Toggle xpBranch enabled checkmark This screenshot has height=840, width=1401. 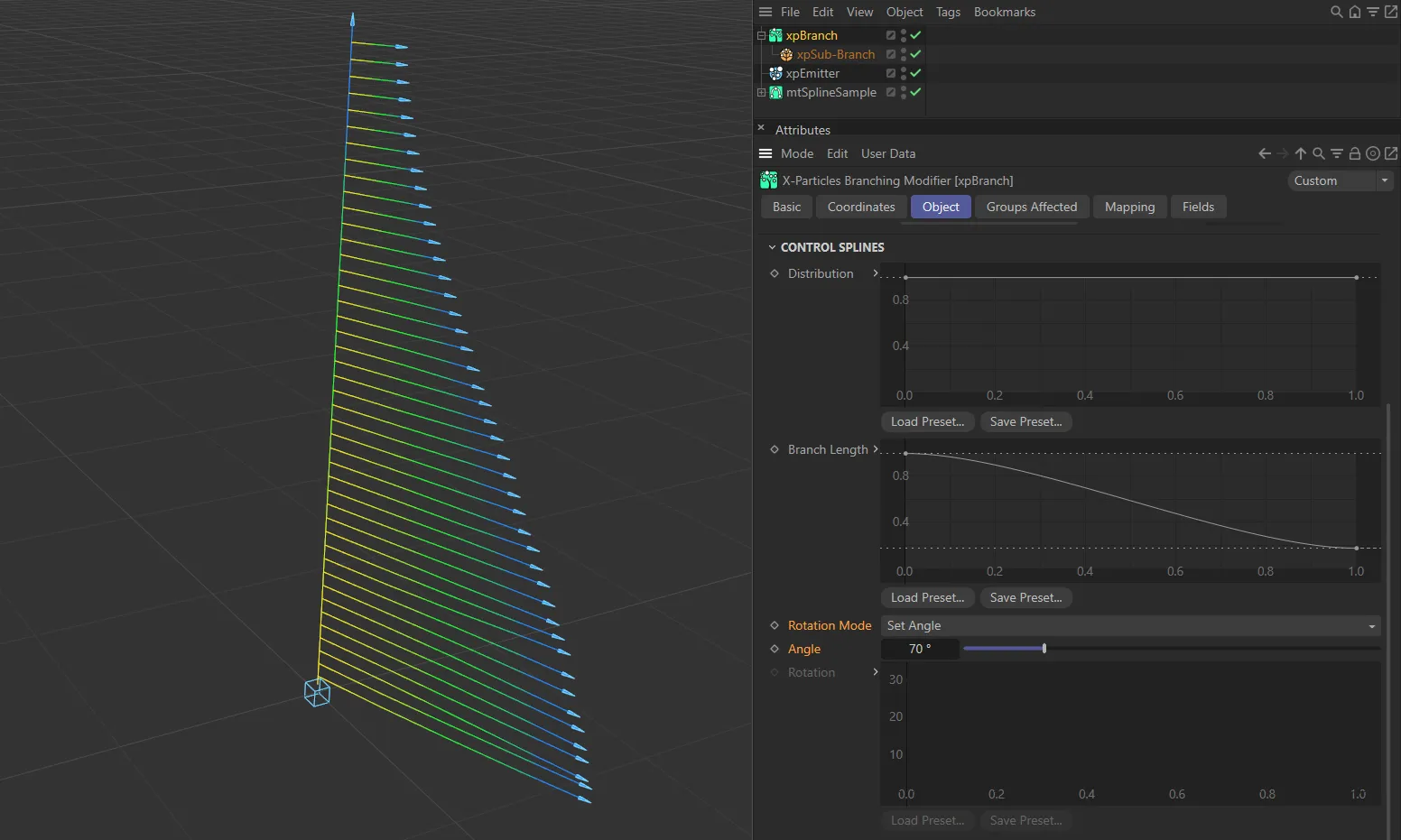[914, 35]
